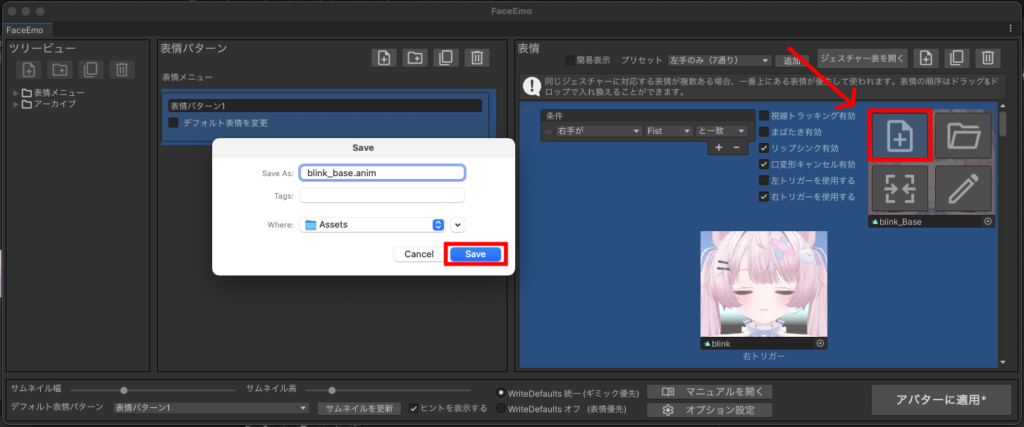Click the create new animation clip icon
The width and height of the screenshot is (1024, 427).
point(900,136)
